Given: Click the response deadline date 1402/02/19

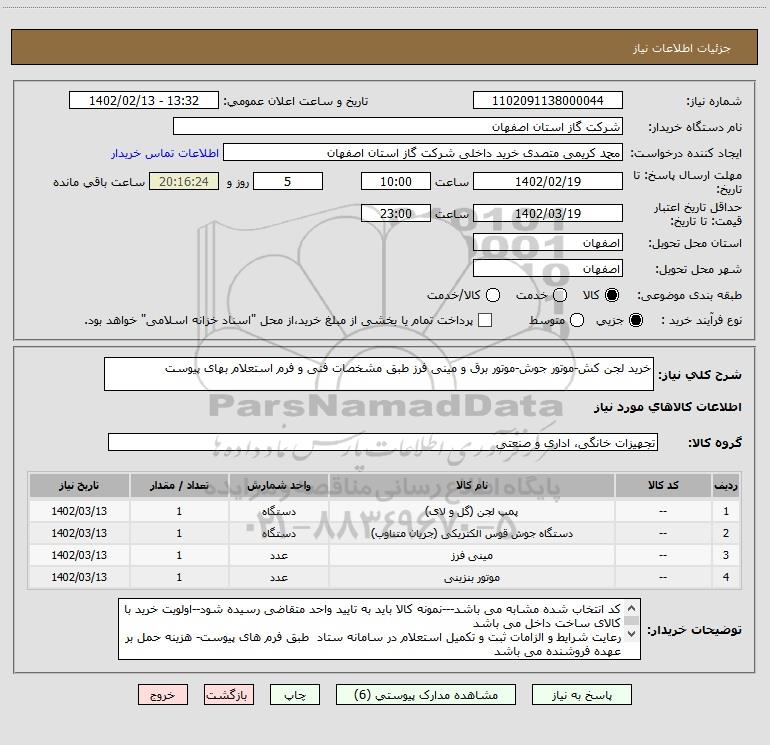Looking at the screenshot, I should [x=548, y=181].
